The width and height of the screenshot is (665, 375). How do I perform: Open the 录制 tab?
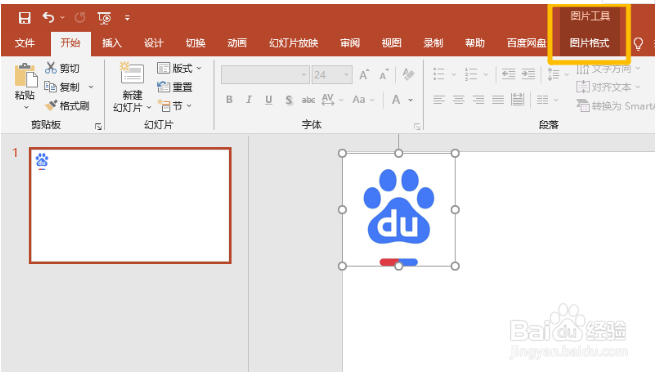point(433,43)
